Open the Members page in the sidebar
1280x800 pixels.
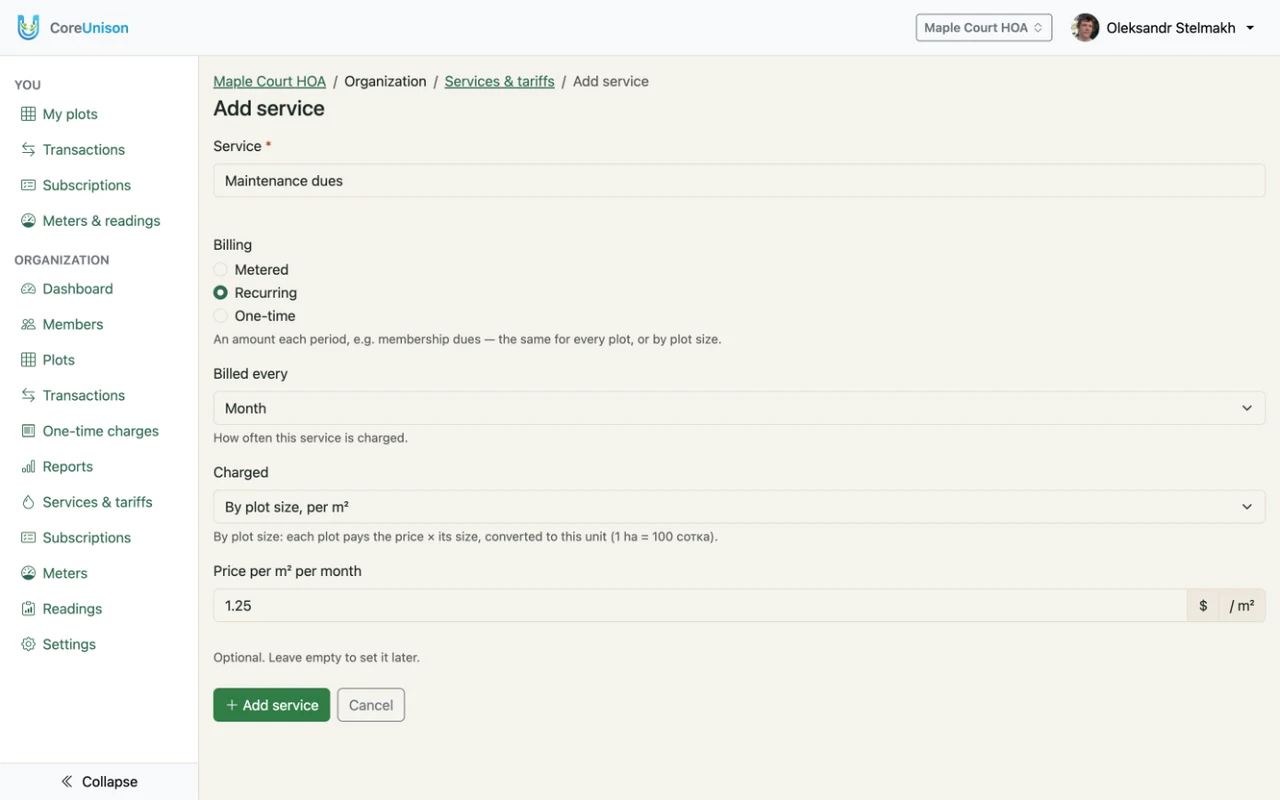coord(73,324)
